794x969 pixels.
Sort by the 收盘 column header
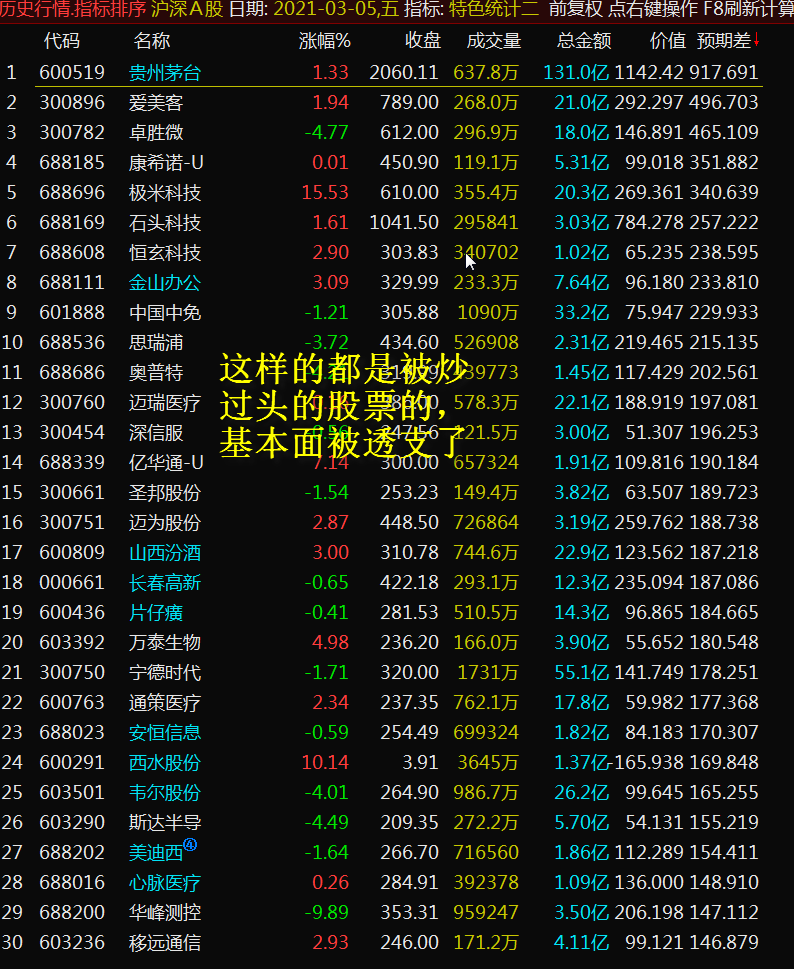click(x=423, y=41)
